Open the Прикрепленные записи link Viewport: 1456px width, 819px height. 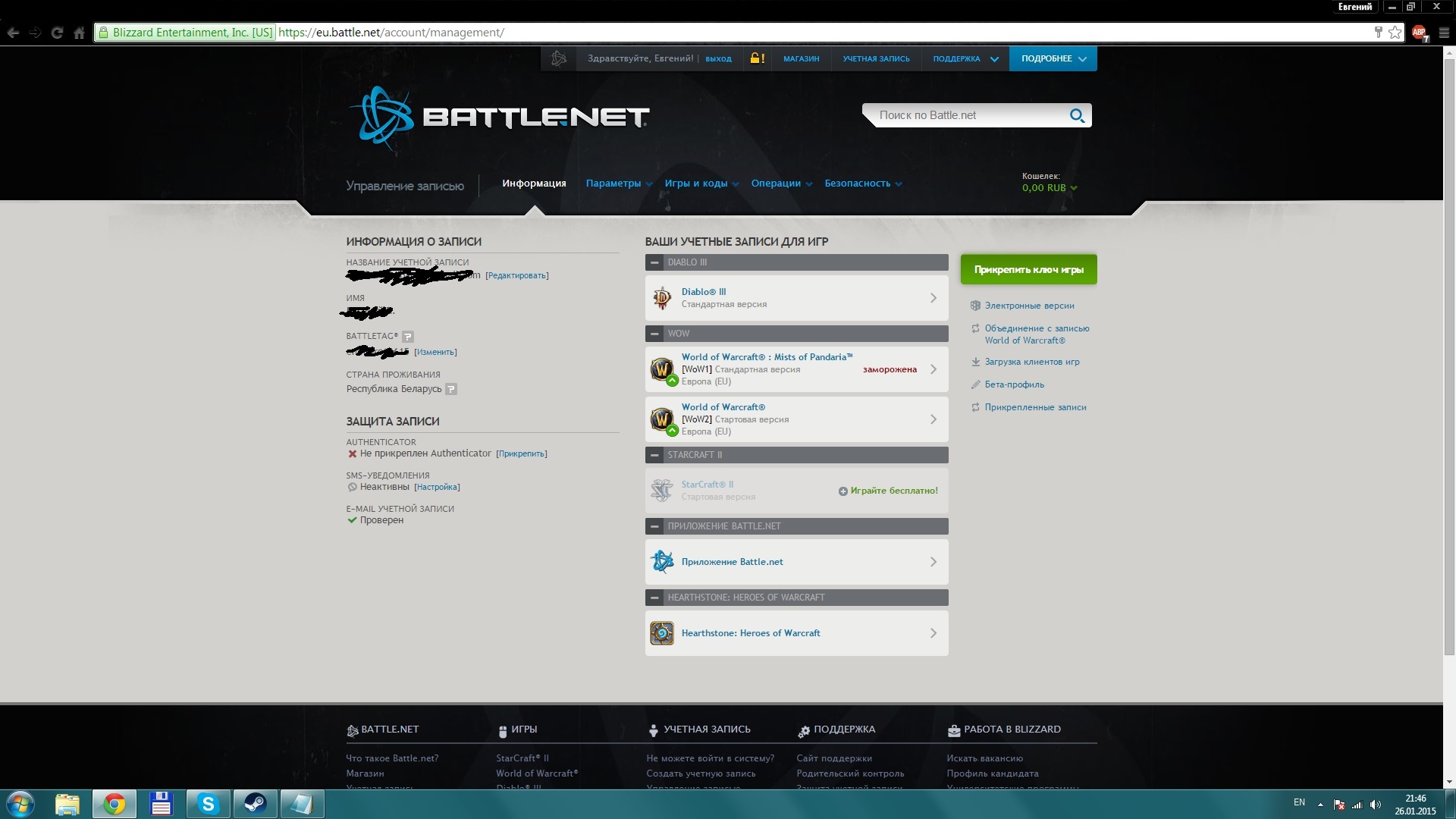1035,407
